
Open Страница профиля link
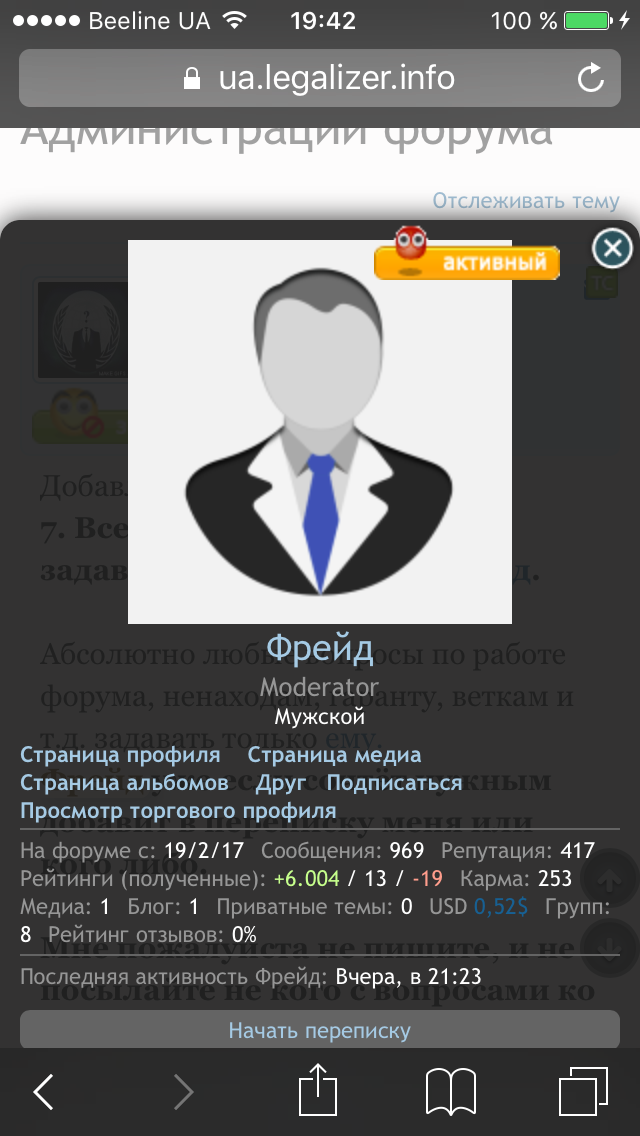coord(120,755)
